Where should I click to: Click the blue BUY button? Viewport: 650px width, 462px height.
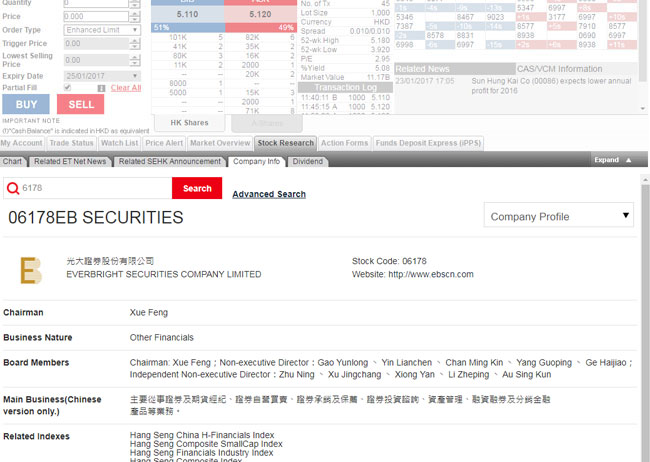coord(26,104)
